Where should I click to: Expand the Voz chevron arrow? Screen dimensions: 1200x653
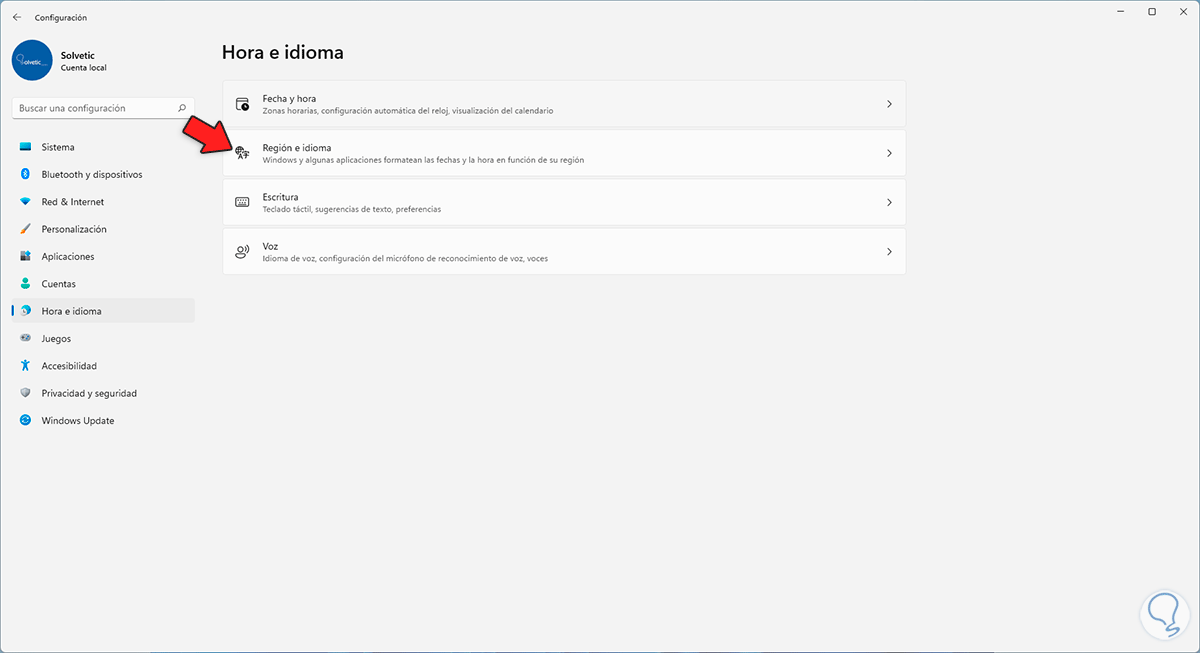tap(889, 252)
